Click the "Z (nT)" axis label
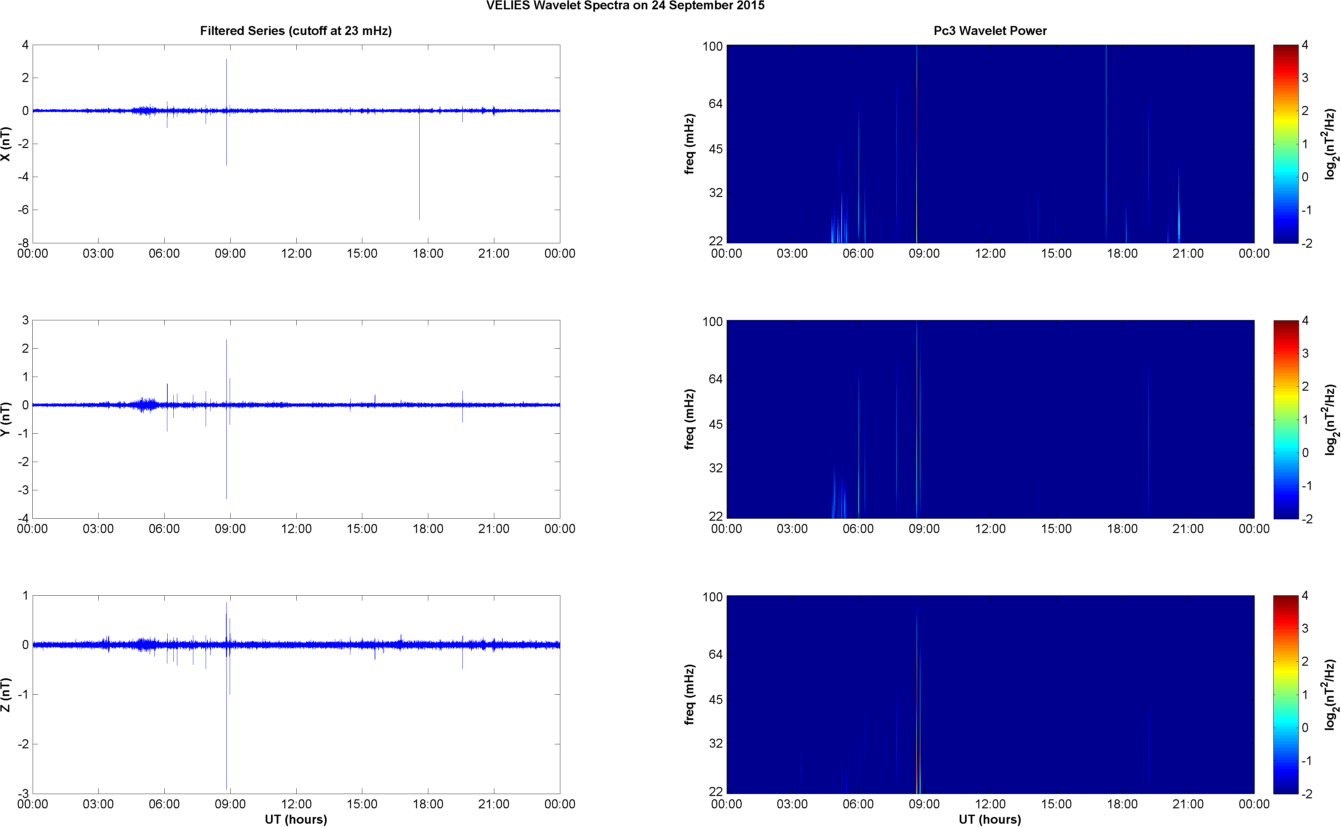The height and width of the screenshot is (827, 1341). pyautogui.click(x=8, y=693)
